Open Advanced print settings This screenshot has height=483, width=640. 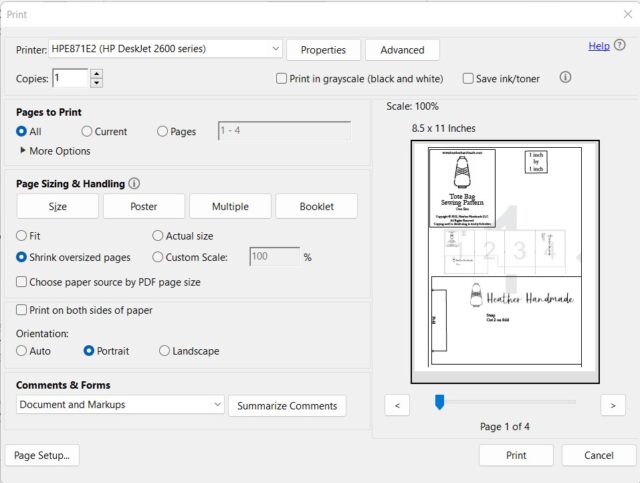402,50
